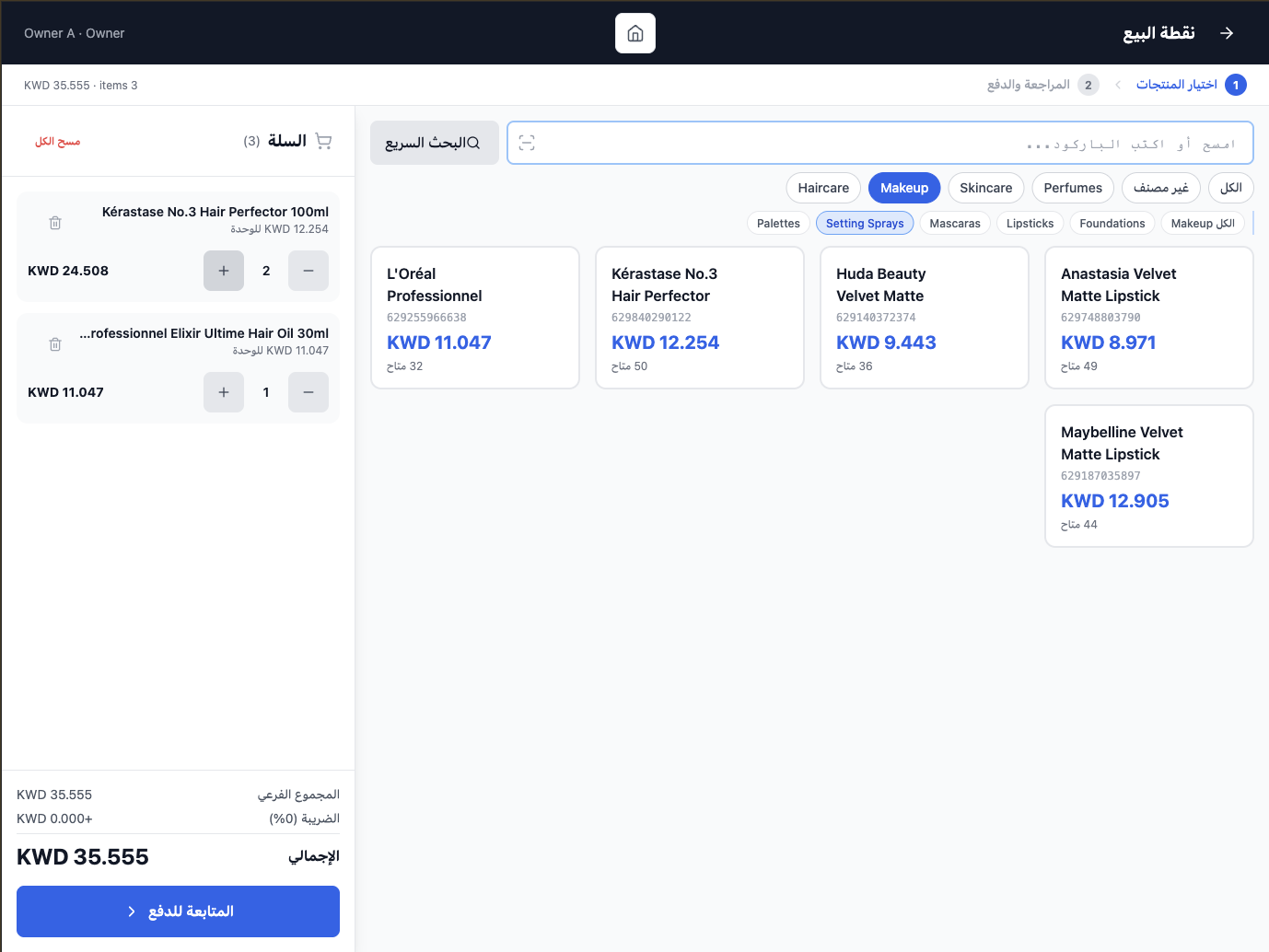This screenshot has width=1269, height=952.
Task: Remove Elixir Ultime Hair Oil cart item
Action: (x=55, y=344)
